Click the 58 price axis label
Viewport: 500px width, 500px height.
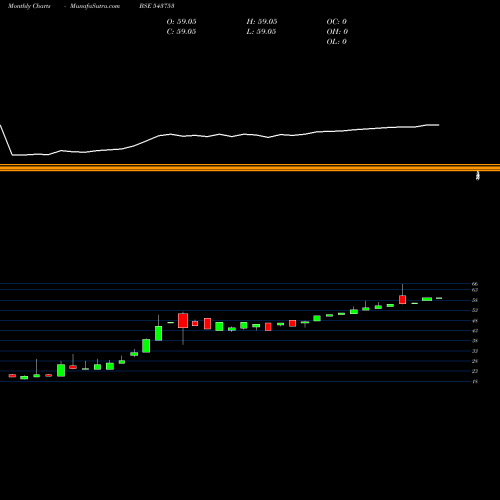coord(475,300)
